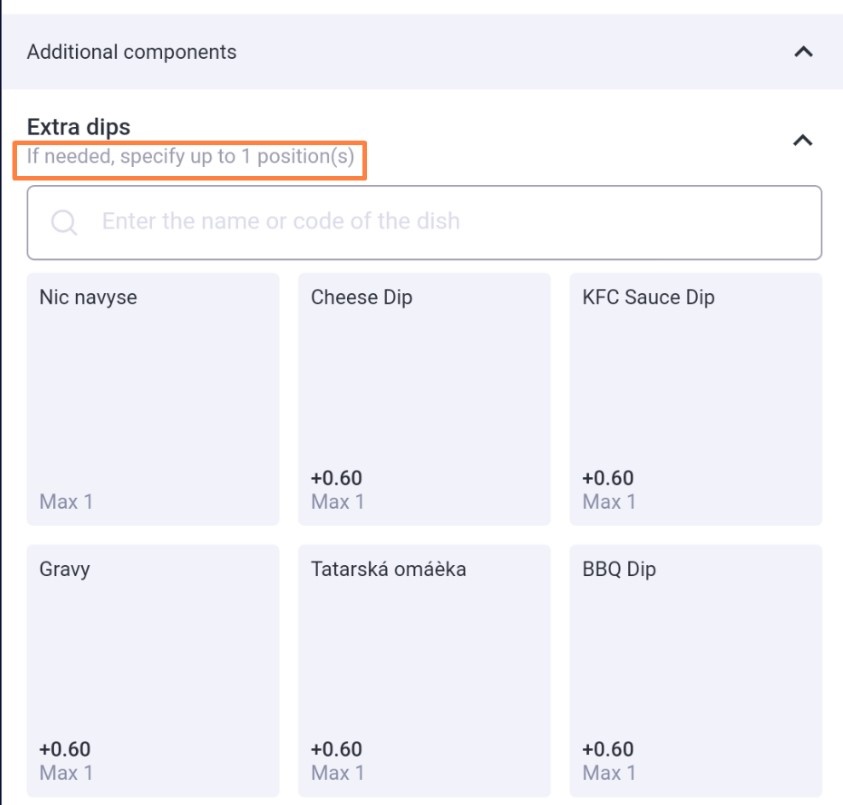Click the +0.60 price on Cheese Dip

click(337, 478)
